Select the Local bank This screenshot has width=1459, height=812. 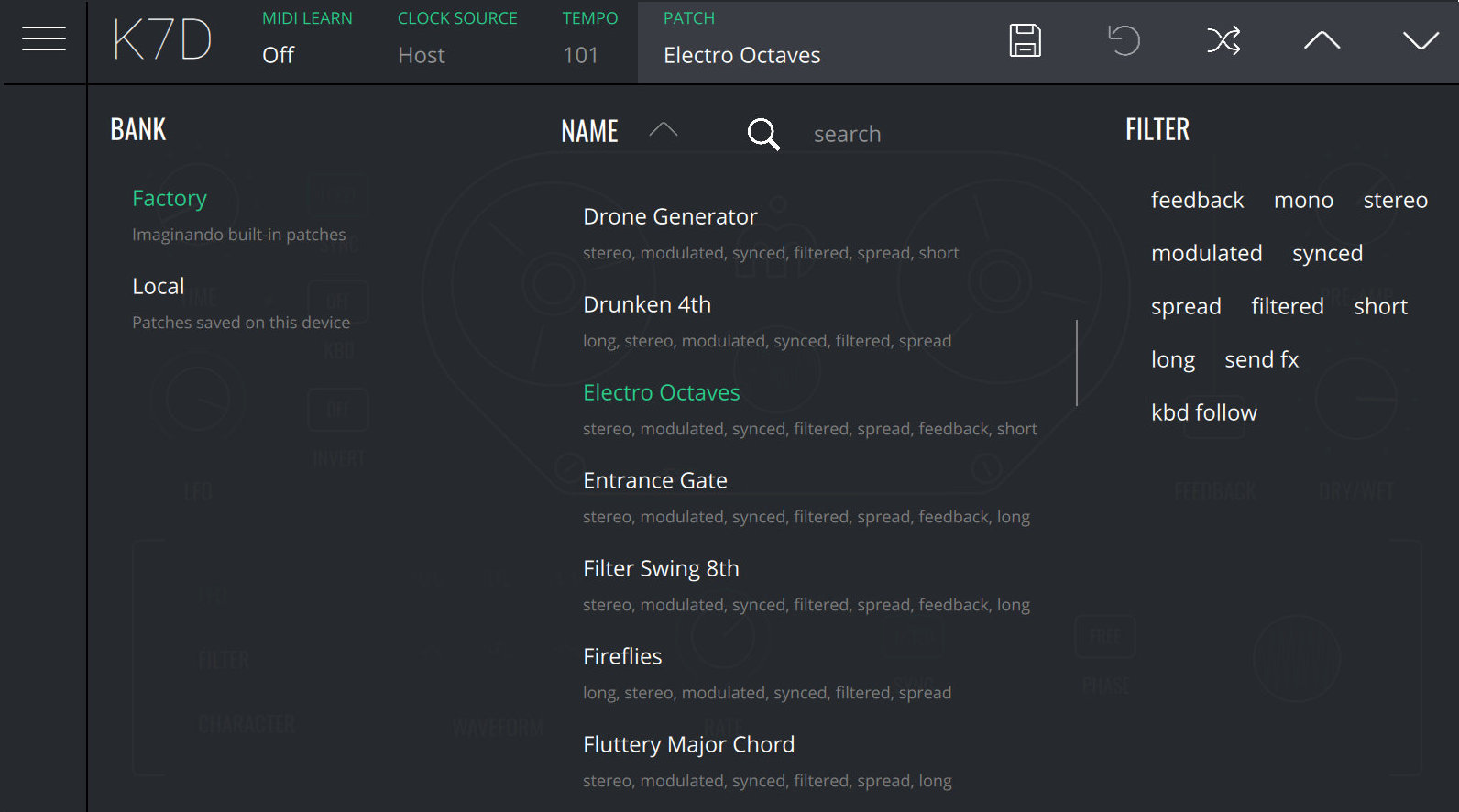159,287
